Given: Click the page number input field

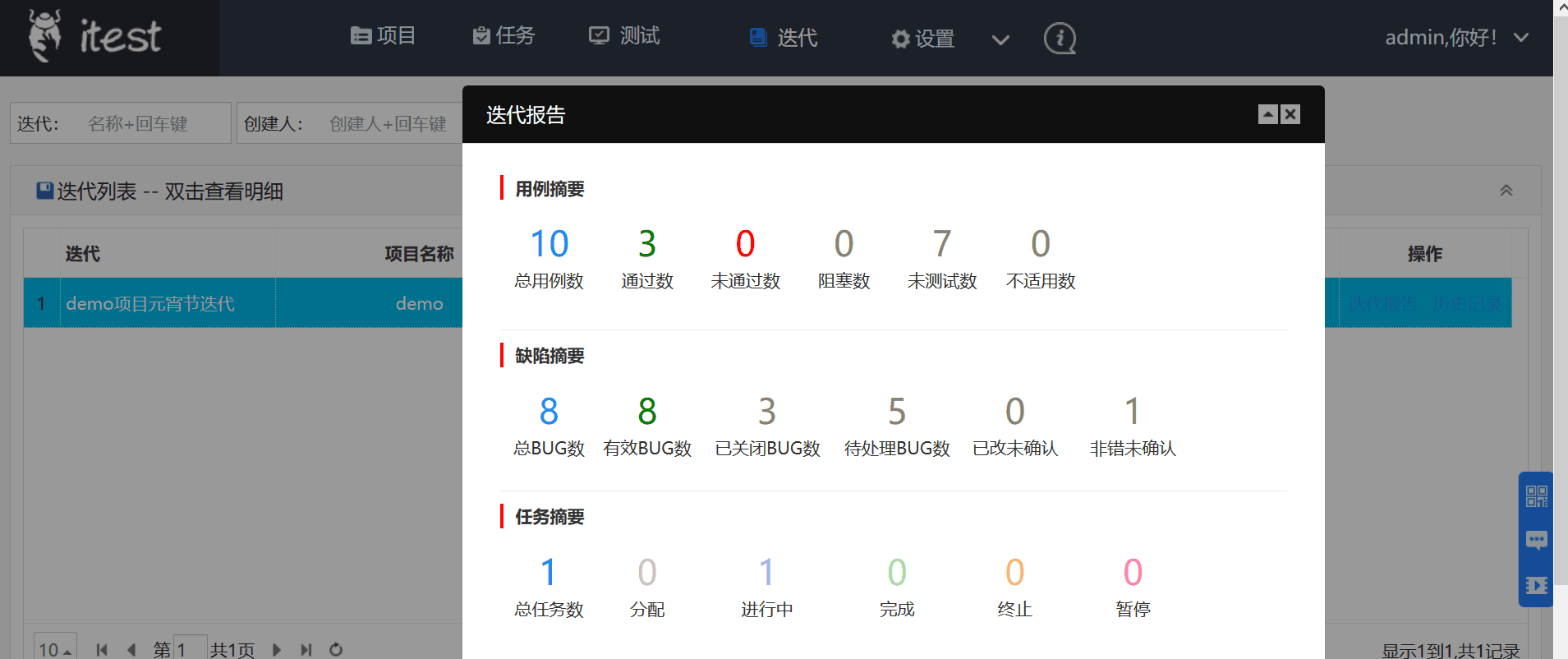Looking at the screenshot, I should point(191,649).
